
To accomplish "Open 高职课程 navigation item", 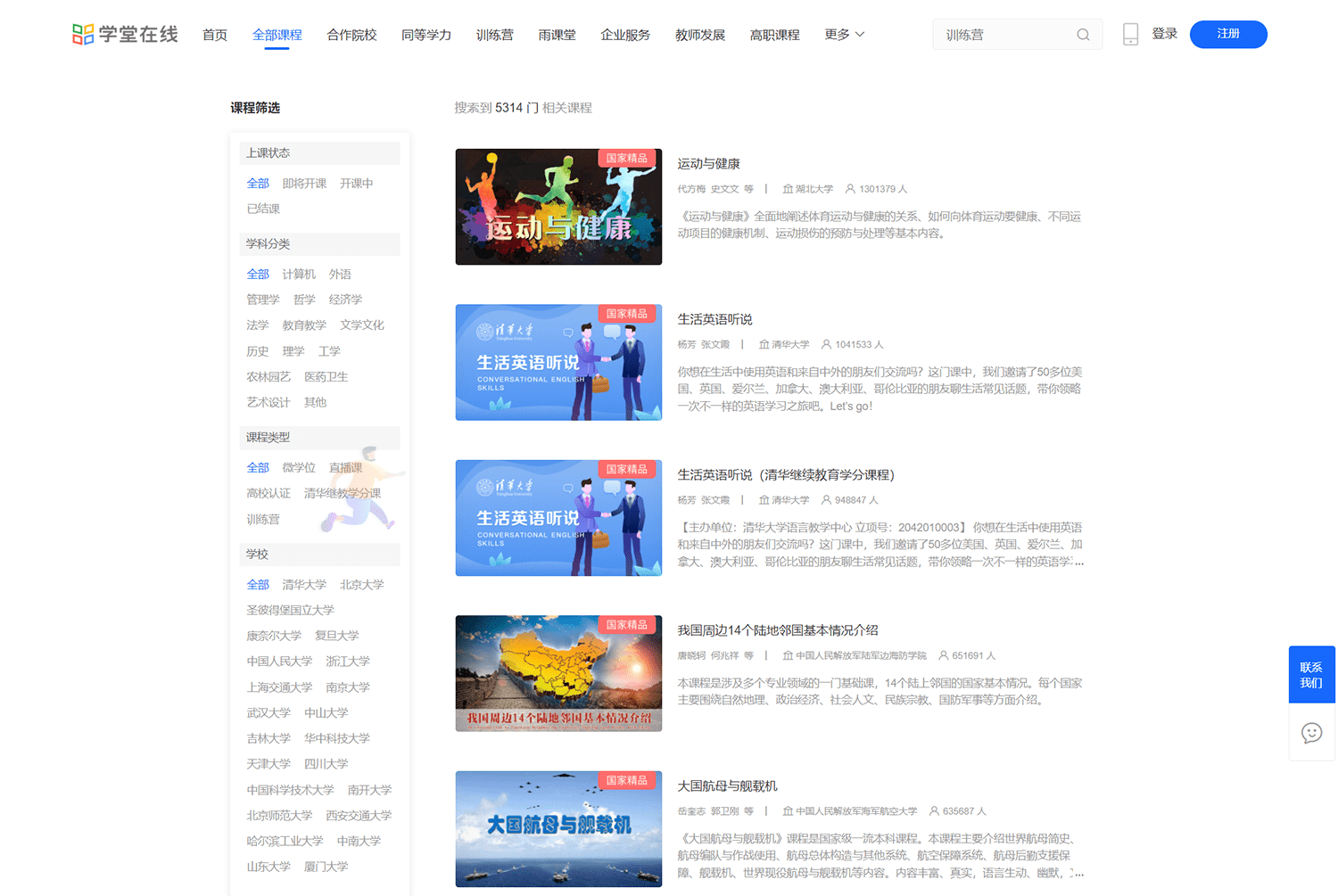I will tap(774, 35).
